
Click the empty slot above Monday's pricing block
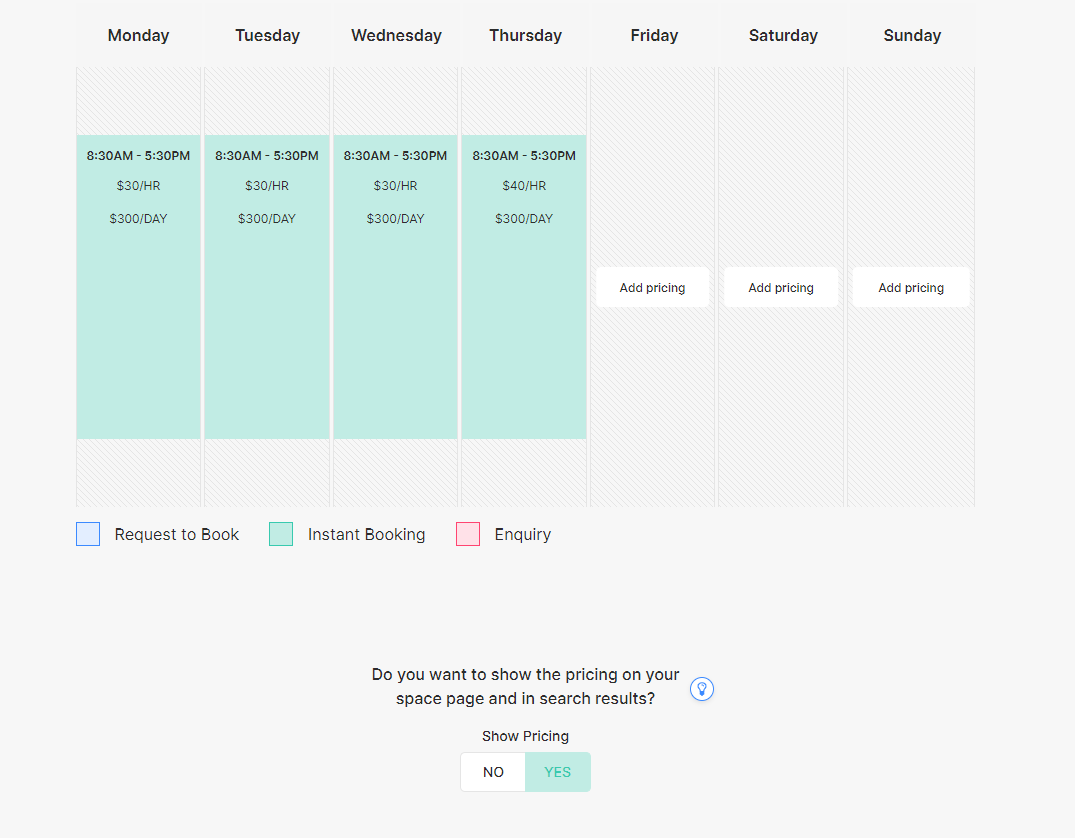click(x=138, y=101)
